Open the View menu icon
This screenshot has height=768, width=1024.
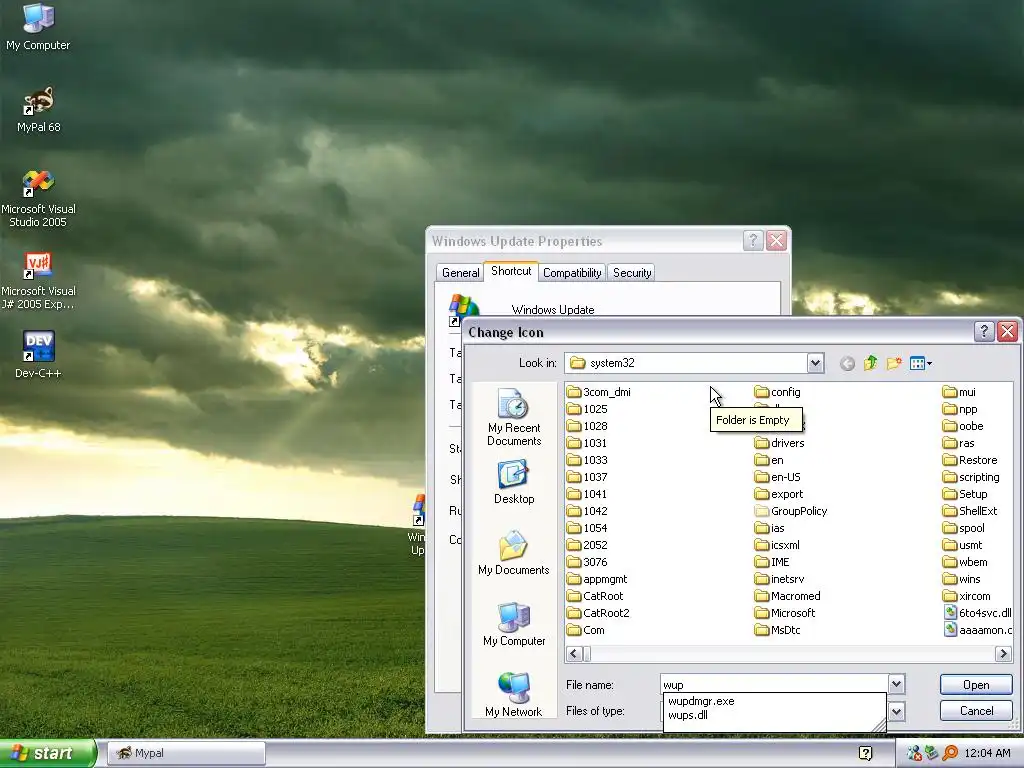920,363
